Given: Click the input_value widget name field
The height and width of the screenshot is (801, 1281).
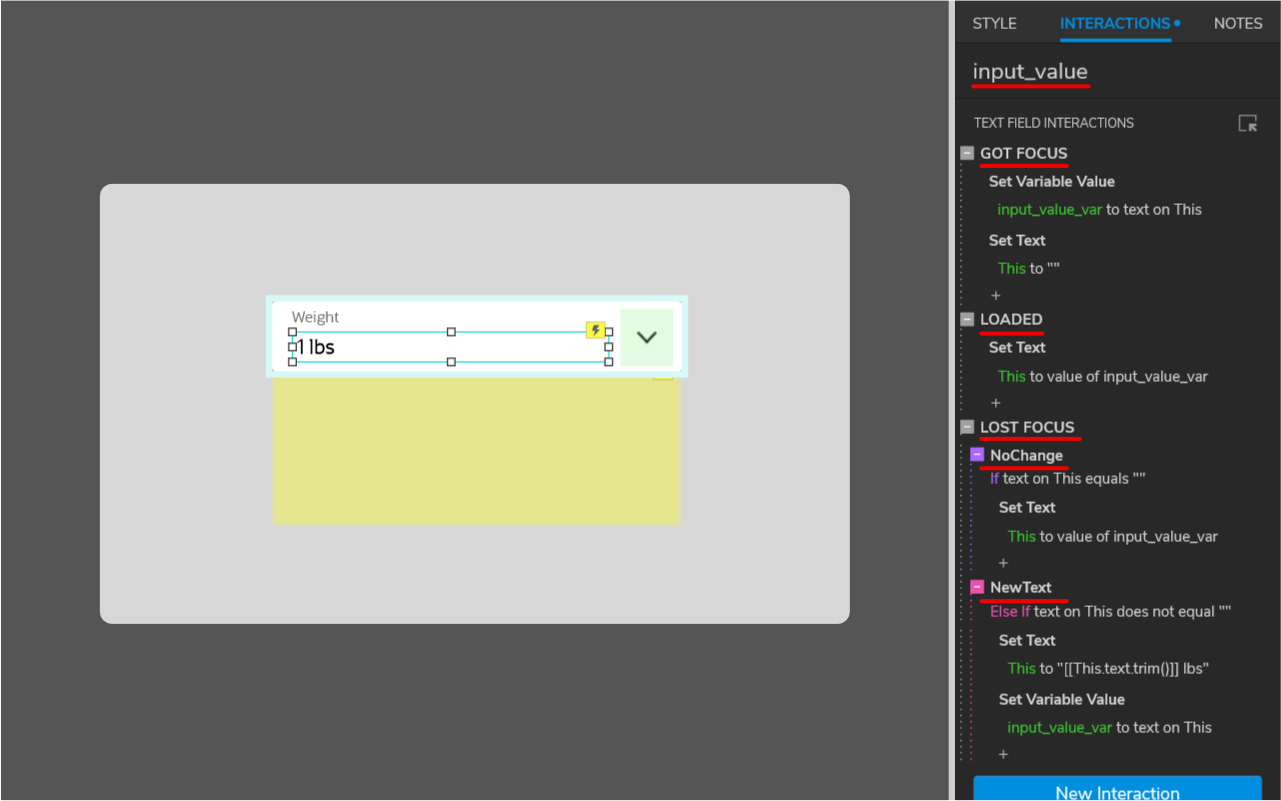Looking at the screenshot, I should (x=1030, y=71).
